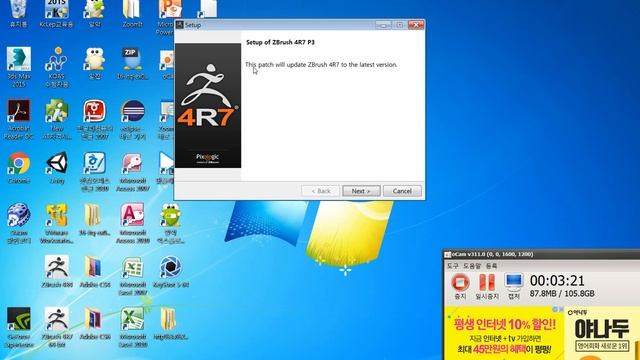Select the blue 한글 2010 shortcut icon
Screen dimensions: 640x360
(x=95, y=172)
